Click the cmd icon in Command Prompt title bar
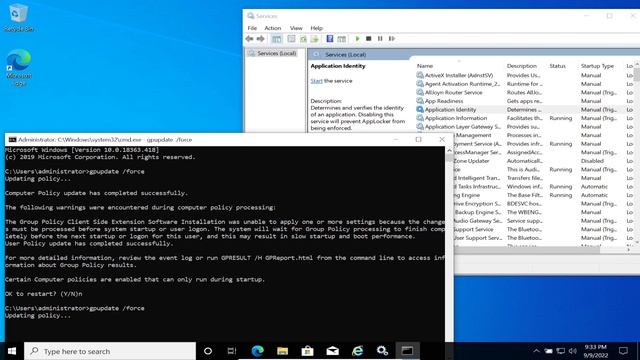The image size is (640, 360). tap(12, 140)
